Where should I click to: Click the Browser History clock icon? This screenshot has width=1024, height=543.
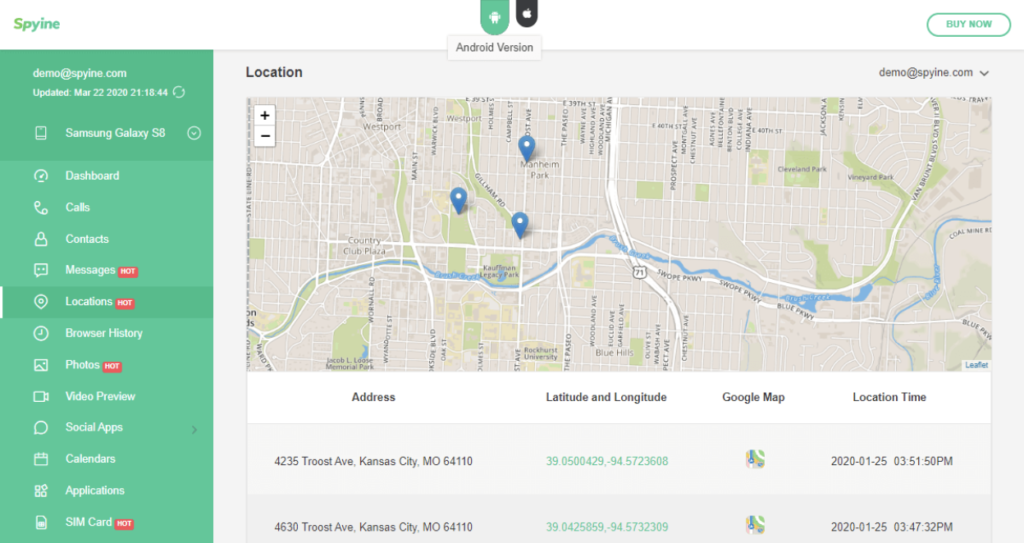[x=40, y=333]
